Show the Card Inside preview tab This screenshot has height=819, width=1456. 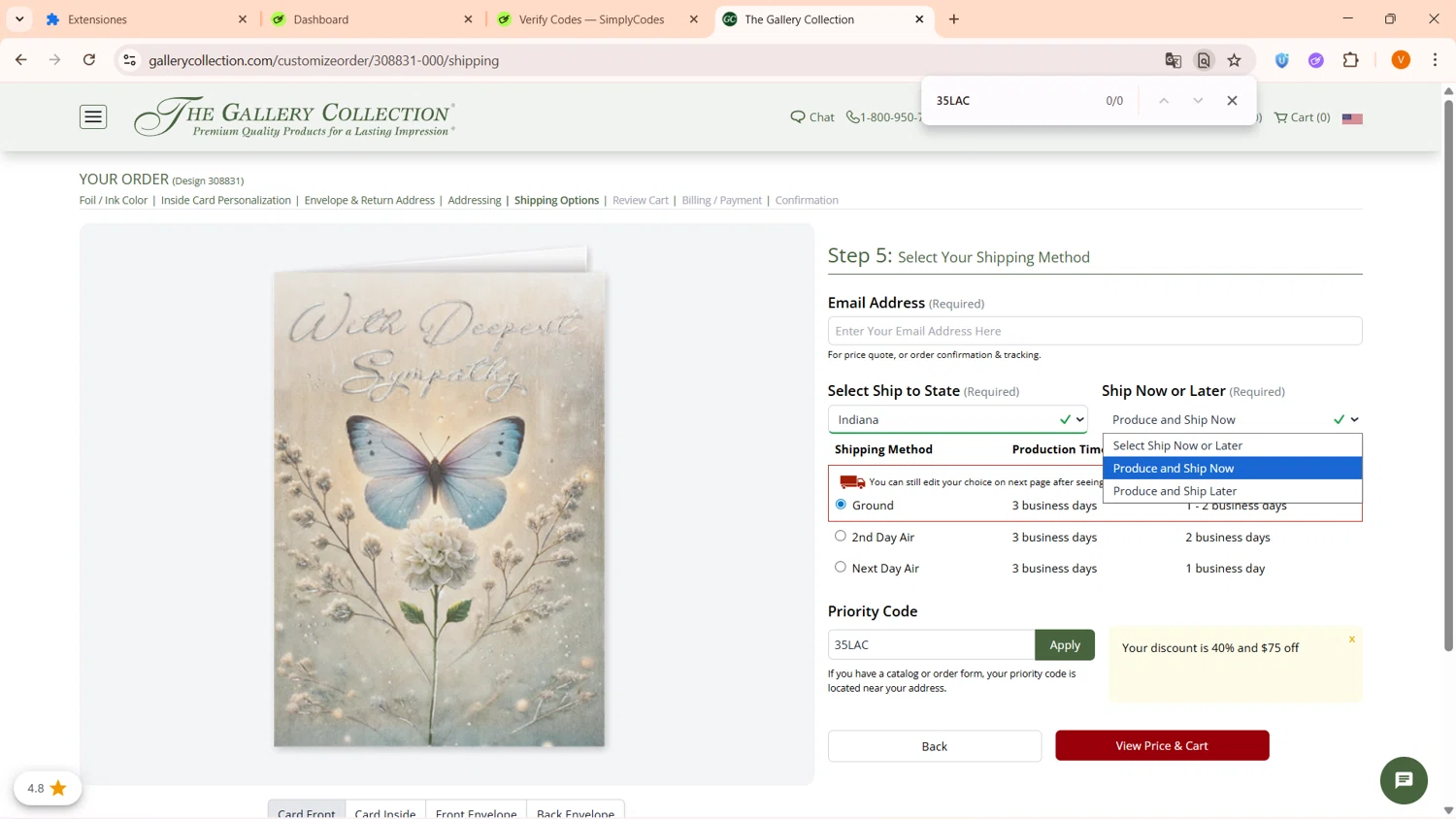coord(385,811)
